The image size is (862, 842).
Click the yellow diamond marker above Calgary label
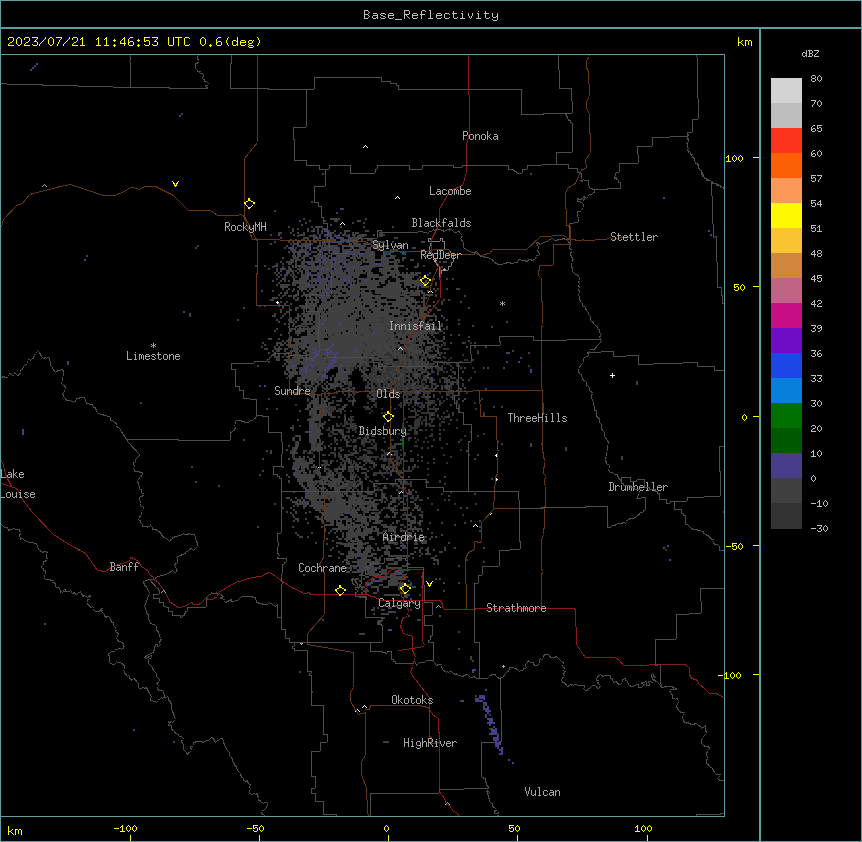click(405, 589)
